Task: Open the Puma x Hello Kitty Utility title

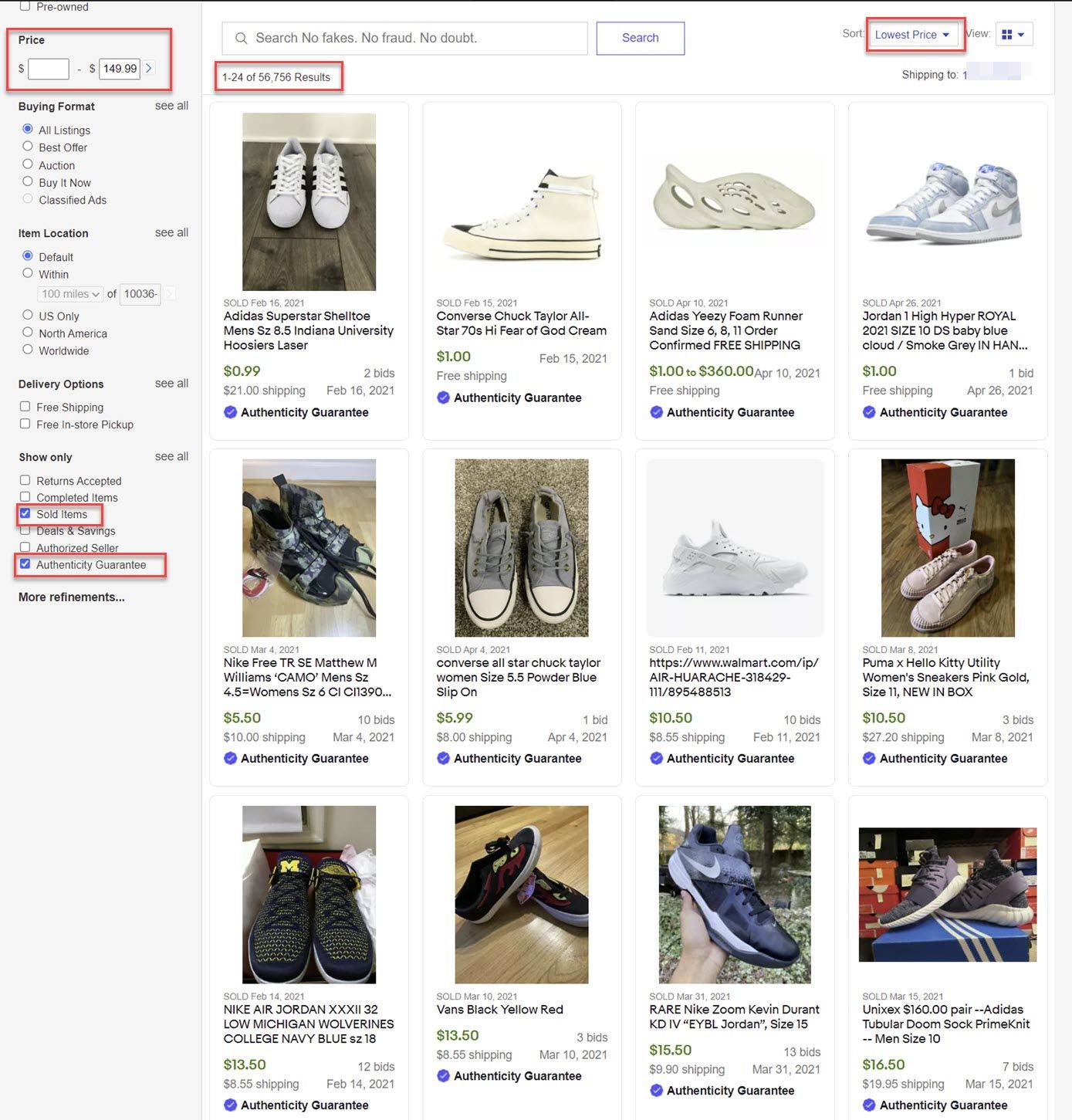Action: [946, 677]
